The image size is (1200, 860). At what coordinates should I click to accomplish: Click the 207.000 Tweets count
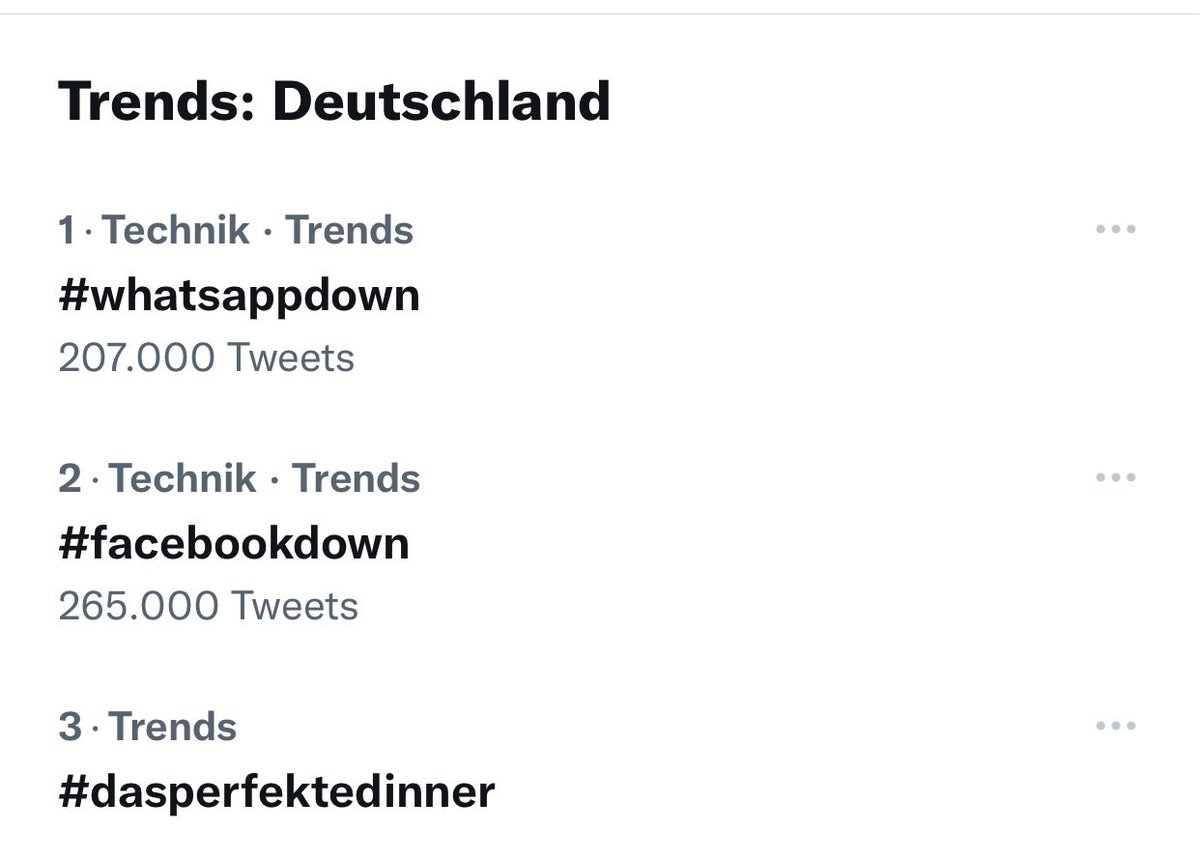click(206, 357)
